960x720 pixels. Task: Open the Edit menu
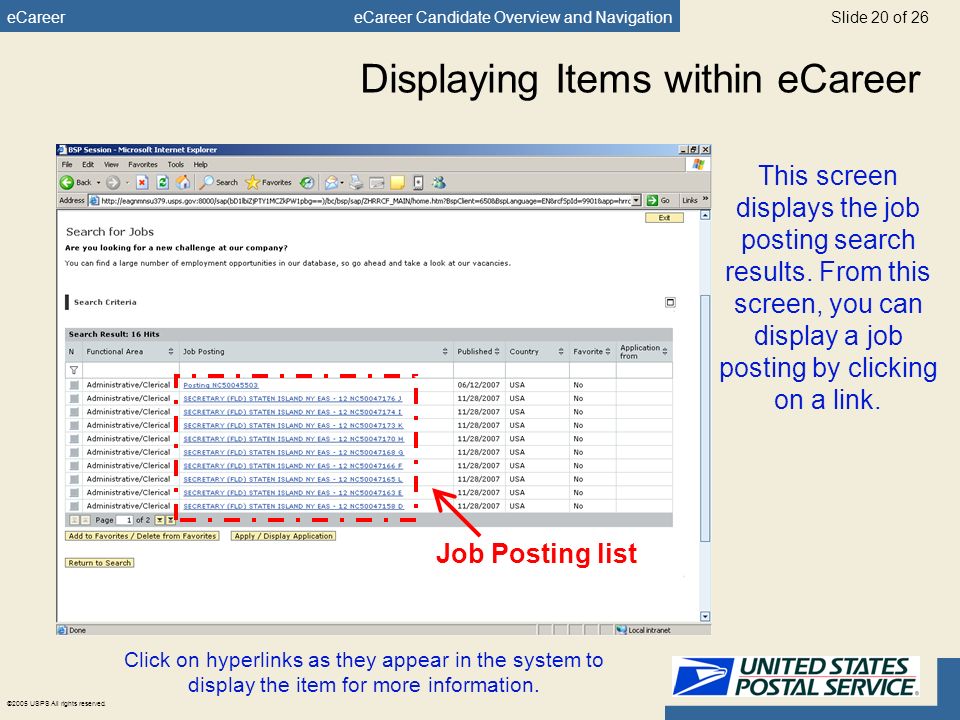[88, 165]
